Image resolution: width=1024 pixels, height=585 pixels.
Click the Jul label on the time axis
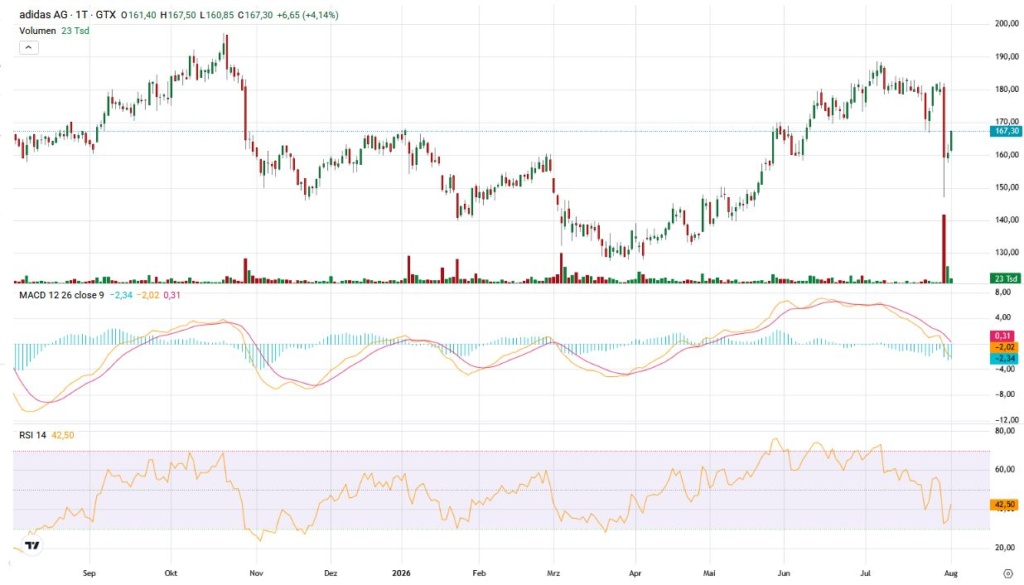click(866, 573)
